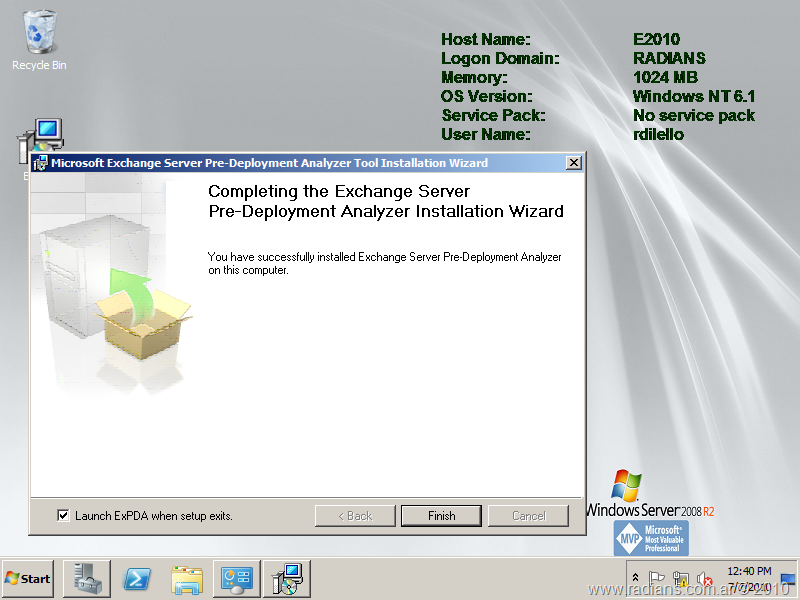800x600 pixels.
Task: Close the Installation Wizard window
Action: (x=573, y=163)
